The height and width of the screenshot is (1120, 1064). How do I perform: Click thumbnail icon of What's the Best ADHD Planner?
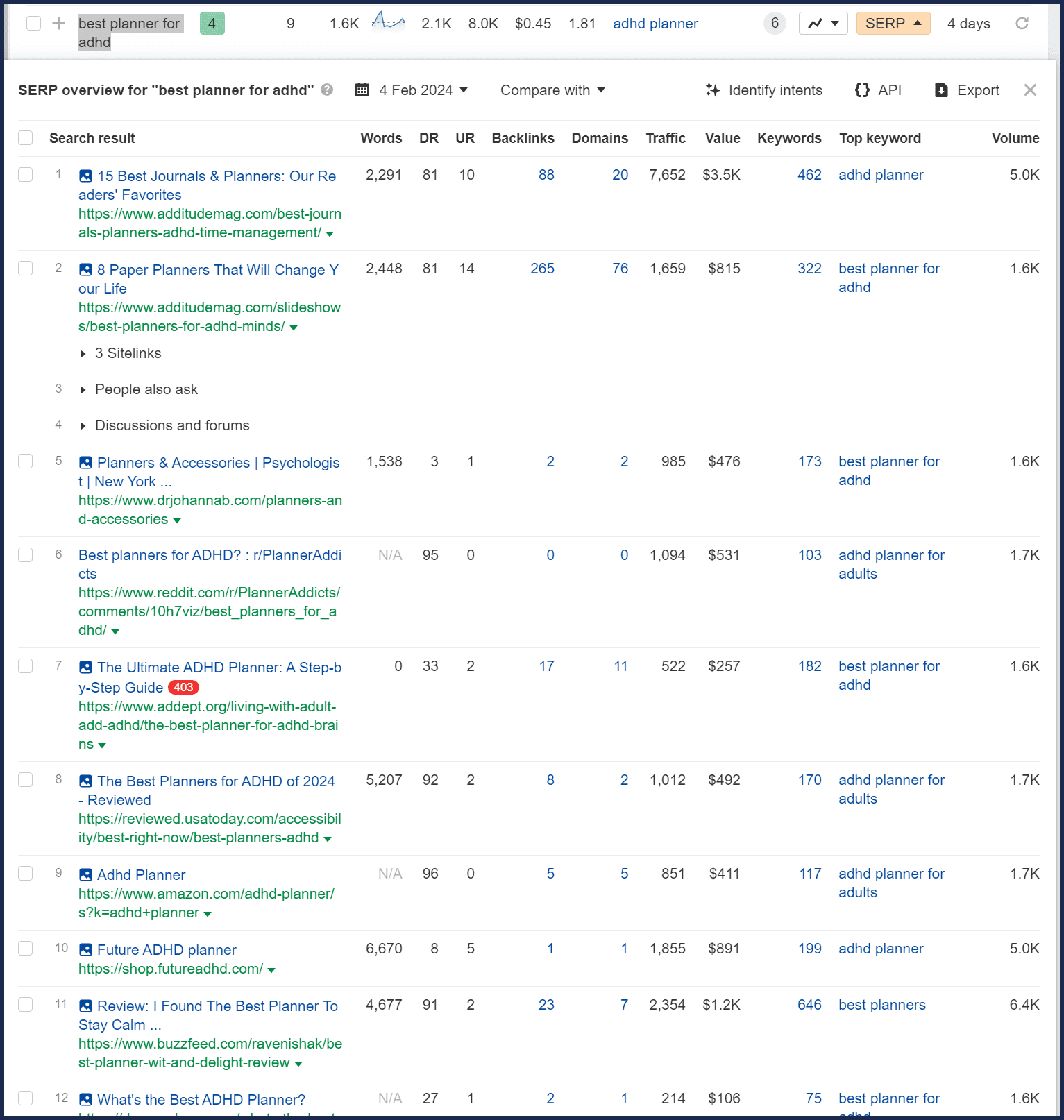pyautogui.click(x=85, y=1100)
